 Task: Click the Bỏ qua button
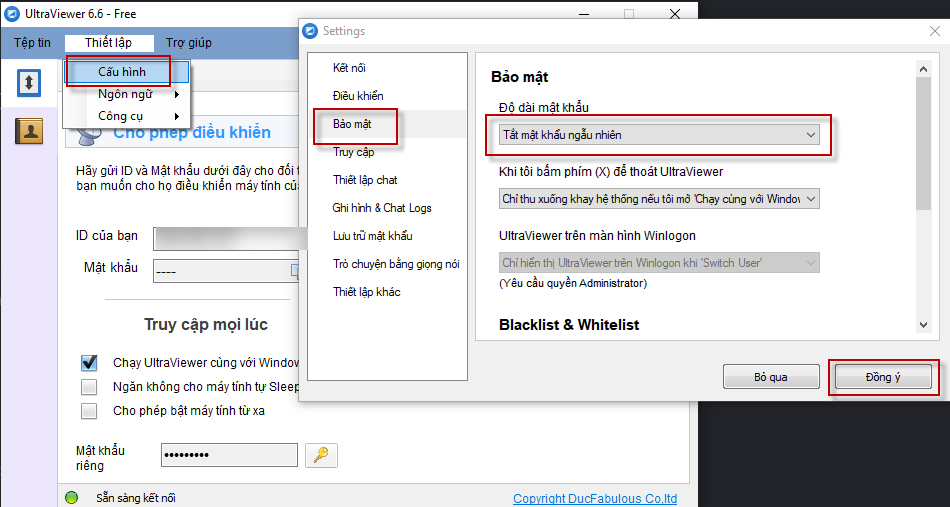[x=771, y=377]
